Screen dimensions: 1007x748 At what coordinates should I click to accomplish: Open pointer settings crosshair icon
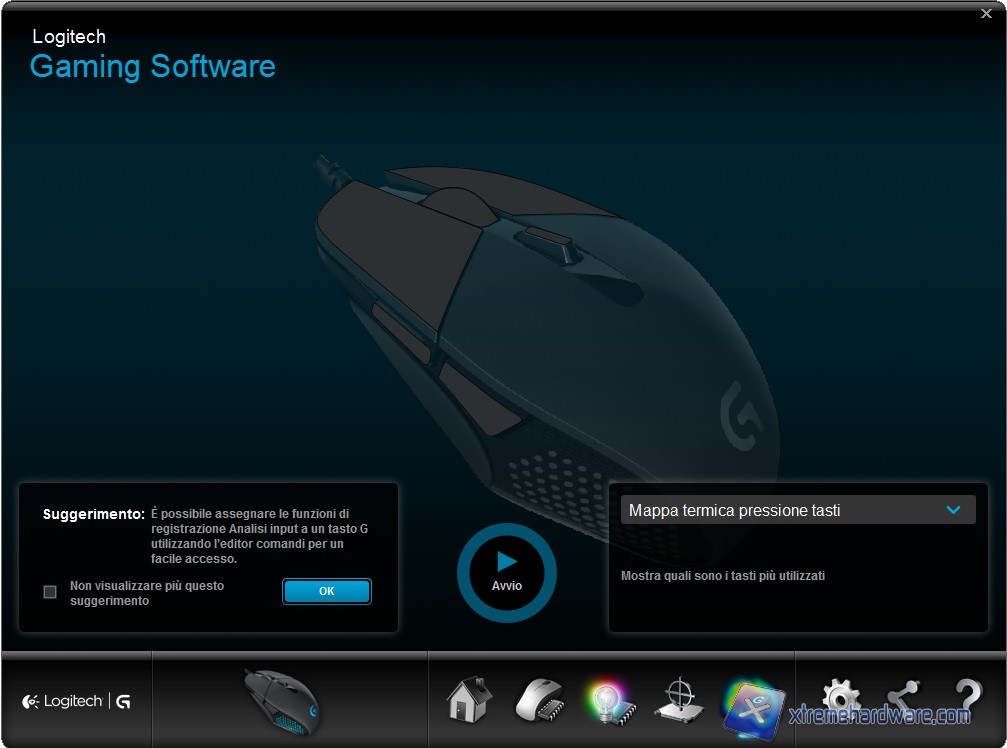click(679, 700)
